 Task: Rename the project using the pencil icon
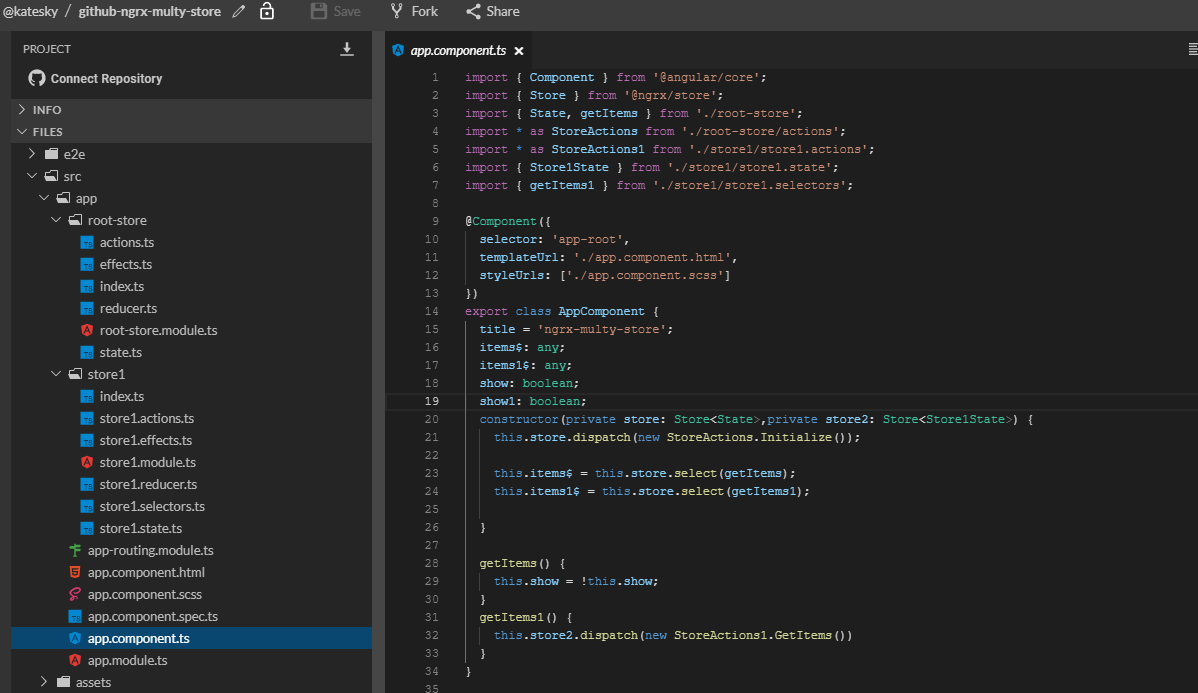(240, 11)
